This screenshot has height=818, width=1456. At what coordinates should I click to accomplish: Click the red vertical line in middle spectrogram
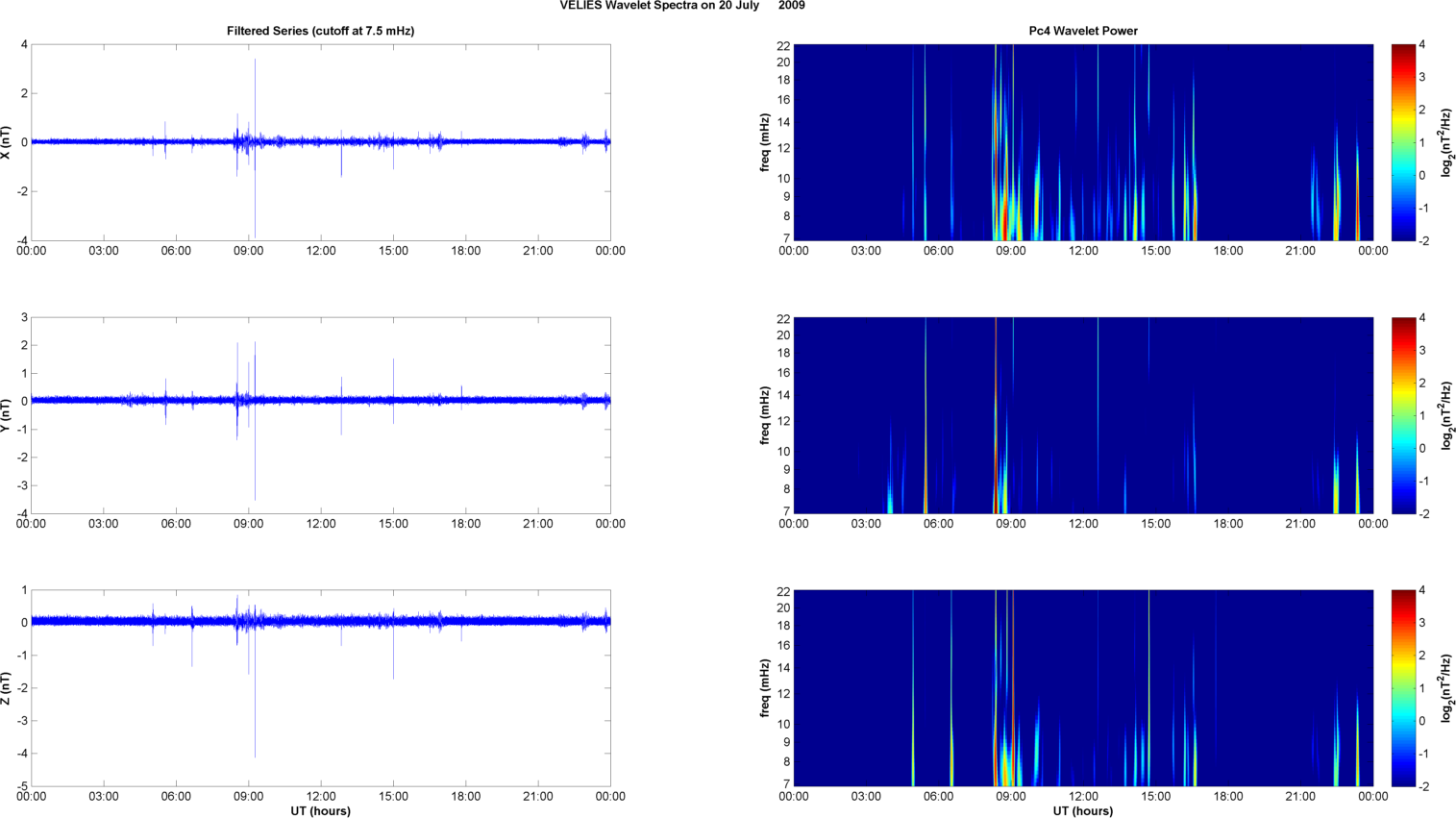[996, 404]
